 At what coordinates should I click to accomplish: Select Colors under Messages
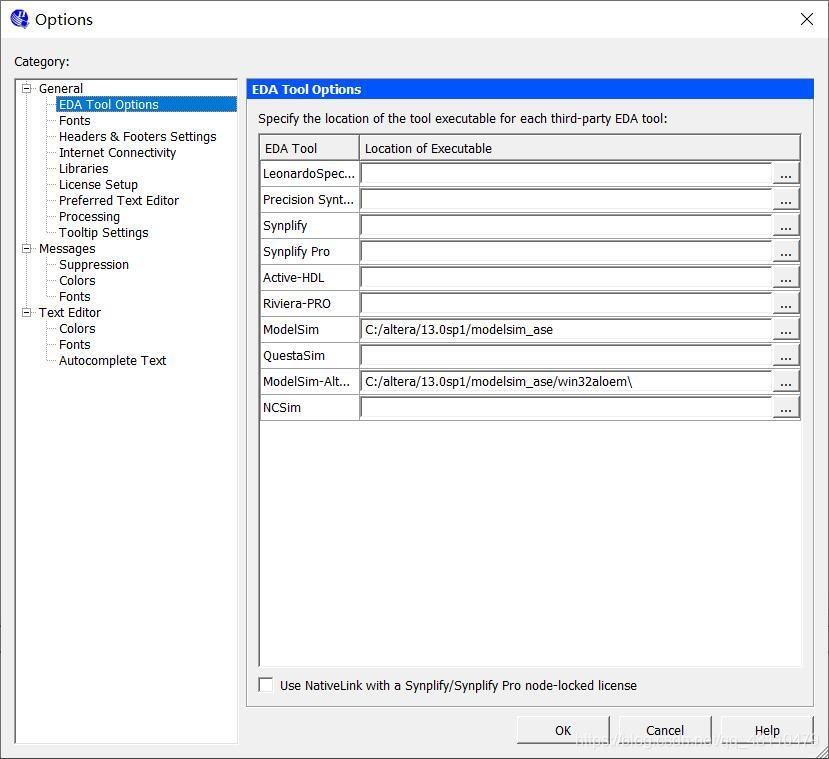77,280
